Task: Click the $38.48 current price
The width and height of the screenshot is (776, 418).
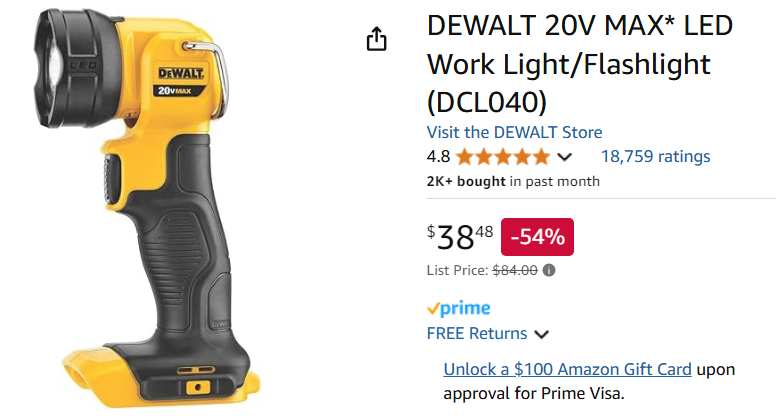Action: click(x=460, y=237)
